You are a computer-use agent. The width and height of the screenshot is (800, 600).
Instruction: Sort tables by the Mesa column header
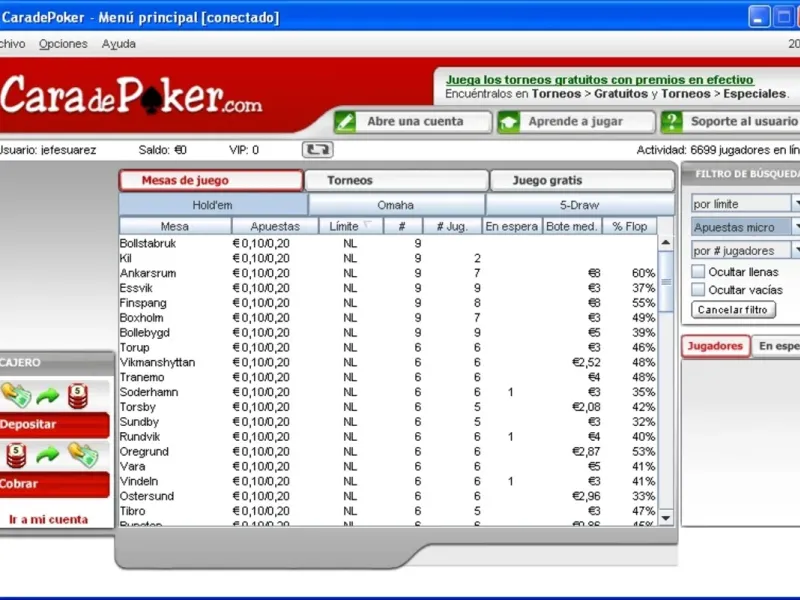point(175,226)
